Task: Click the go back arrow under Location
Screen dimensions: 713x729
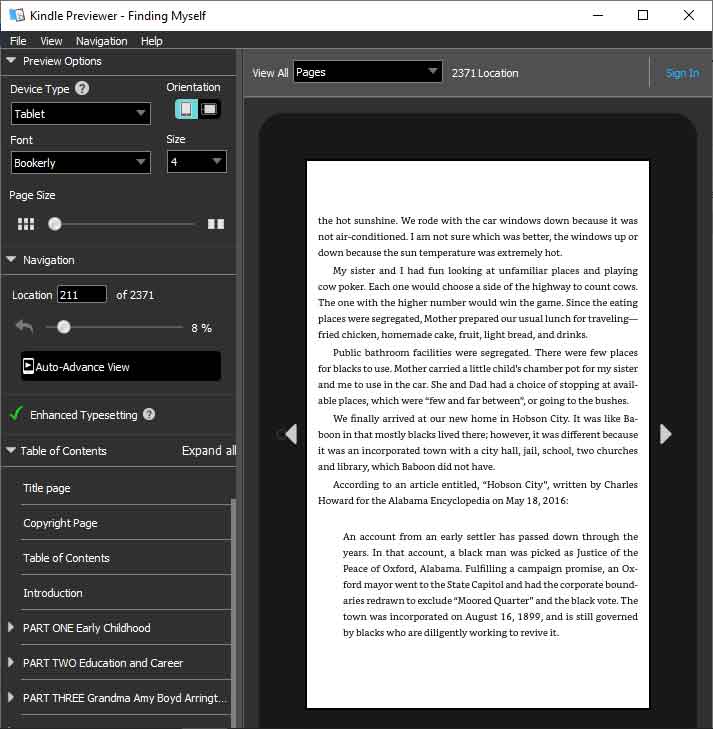Action: [x=25, y=327]
